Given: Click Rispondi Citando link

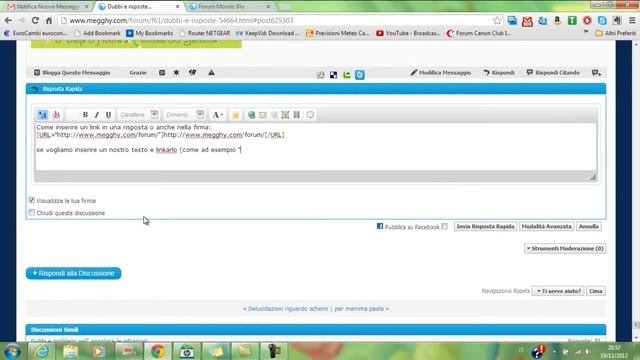Looking at the screenshot, I should (553, 73).
